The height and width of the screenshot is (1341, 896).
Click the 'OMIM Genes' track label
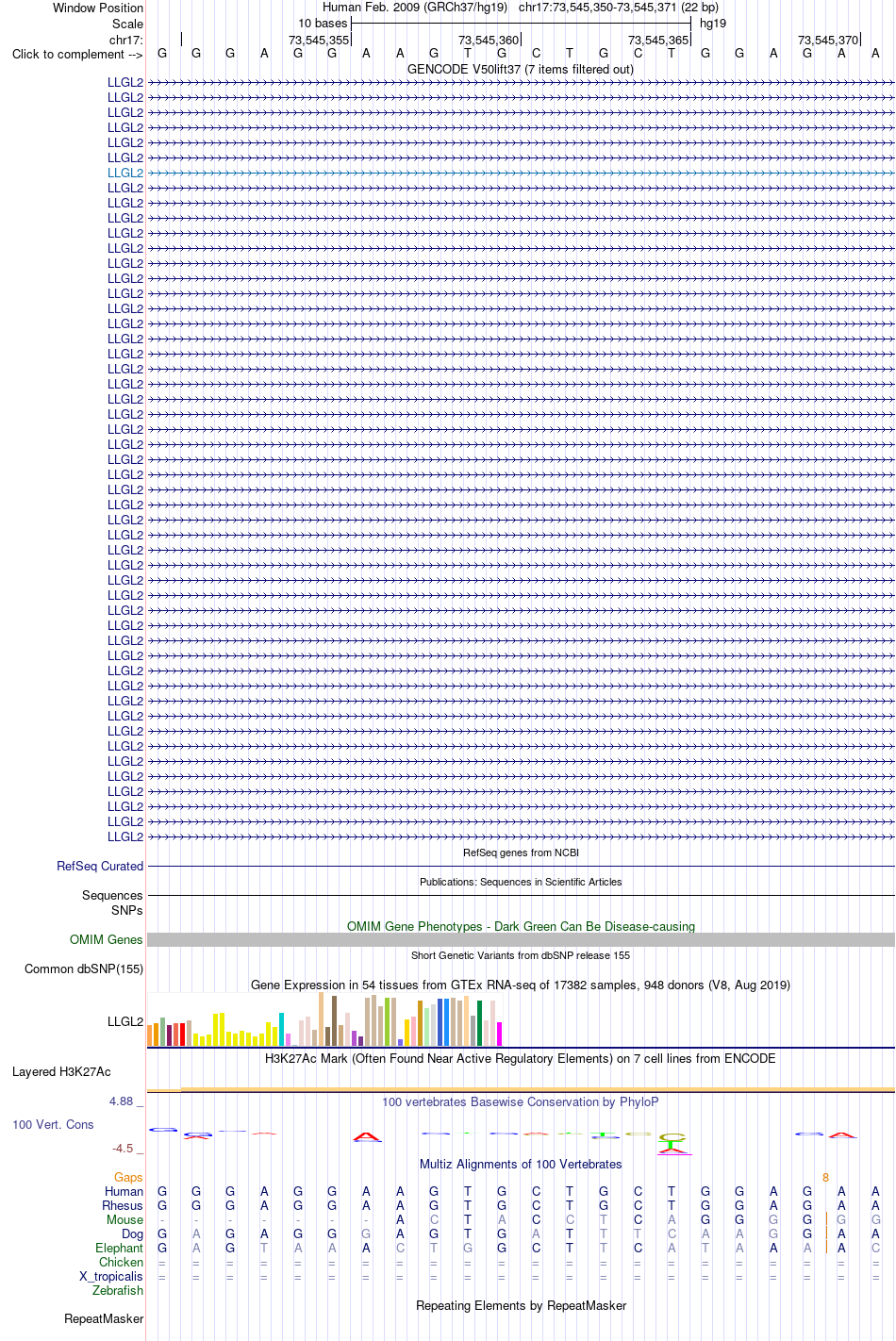107,939
